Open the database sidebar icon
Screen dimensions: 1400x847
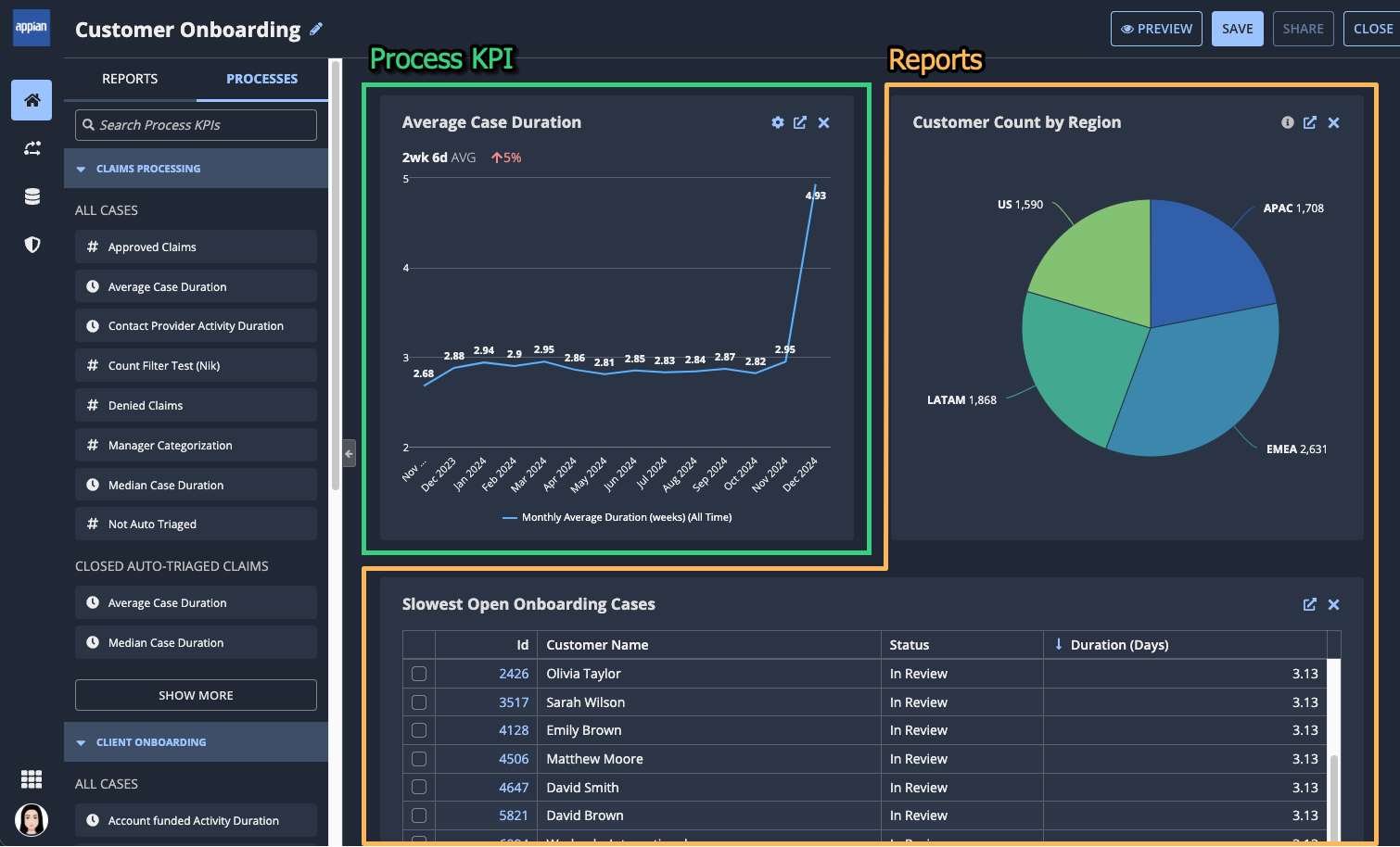click(32, 196)
